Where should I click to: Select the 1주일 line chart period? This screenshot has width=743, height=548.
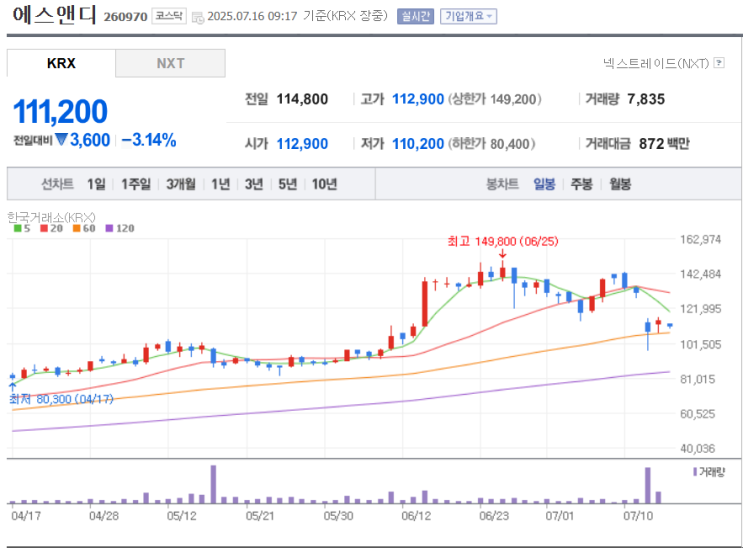136,184
